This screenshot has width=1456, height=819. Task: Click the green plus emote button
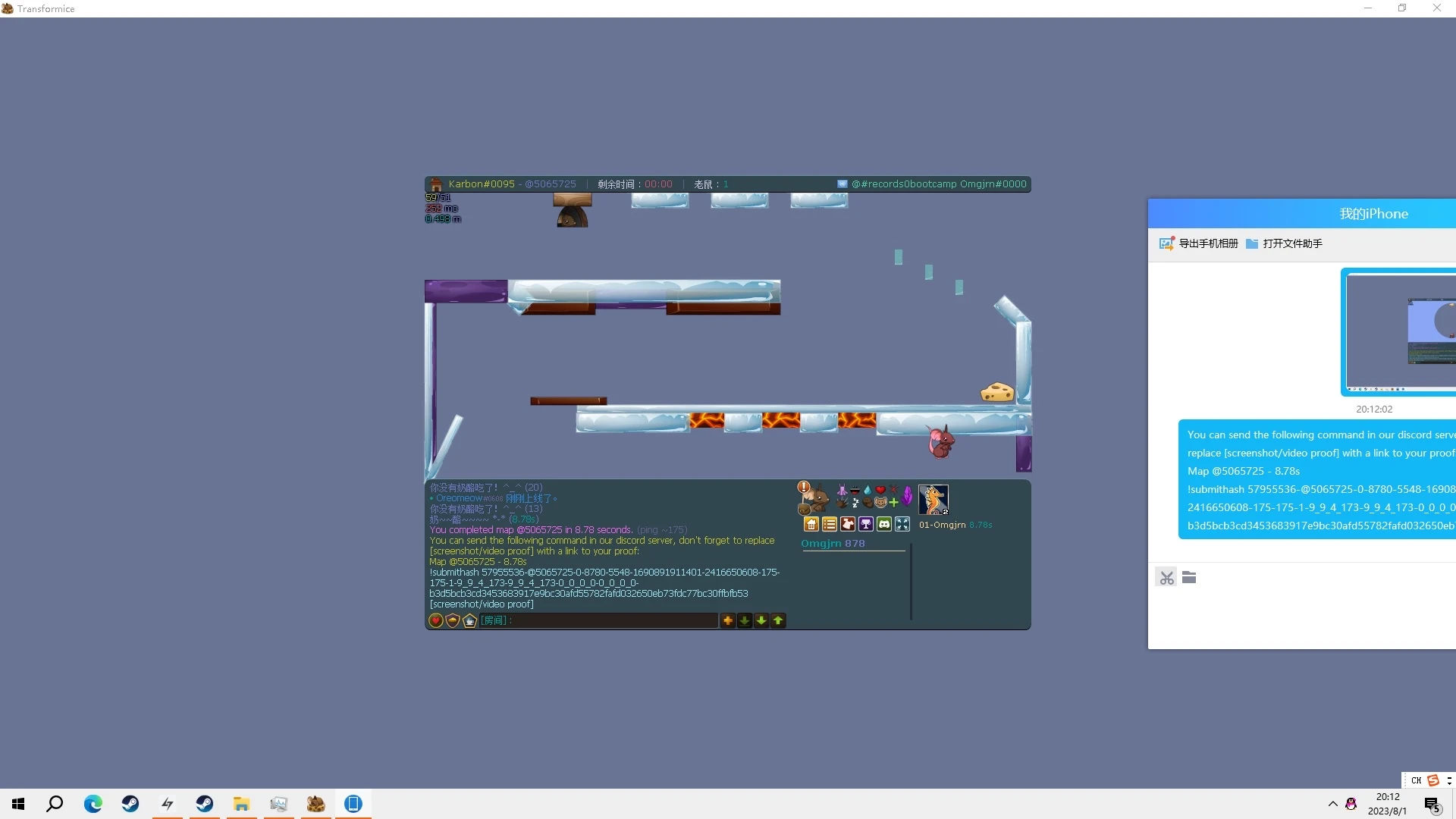coord(893,502)
